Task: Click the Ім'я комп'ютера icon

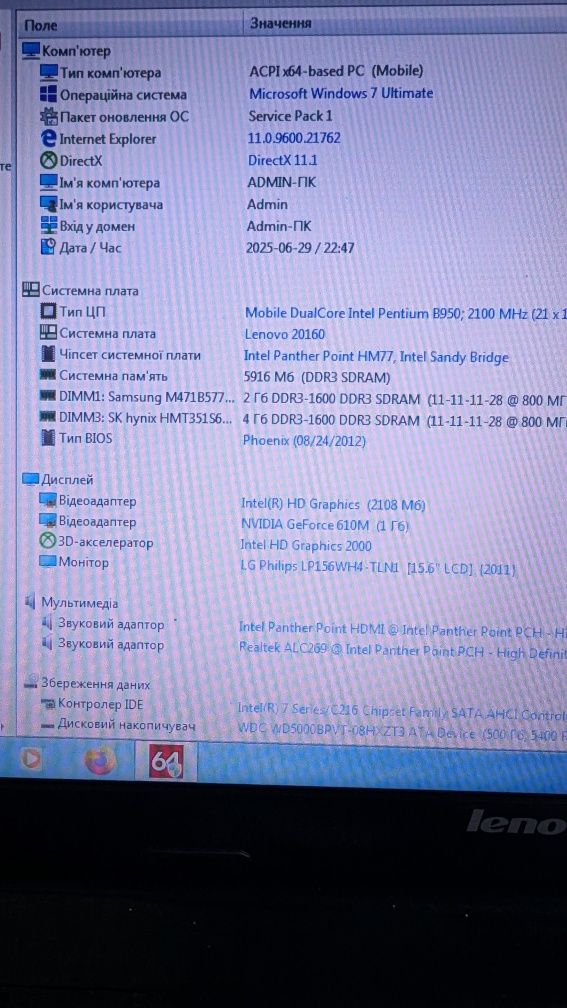Action: pyautogui.click(x=49, y=183)
